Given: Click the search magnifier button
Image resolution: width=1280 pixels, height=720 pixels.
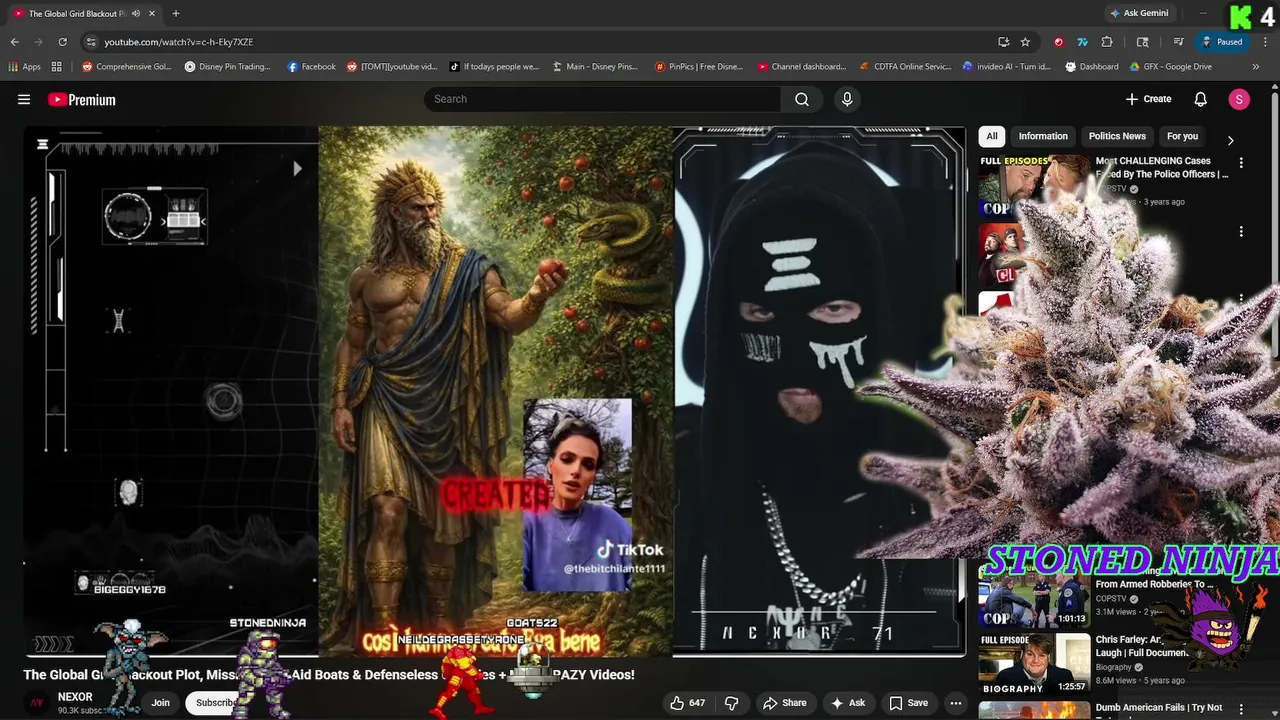Looking at the screenshot, I should [802, 99].
